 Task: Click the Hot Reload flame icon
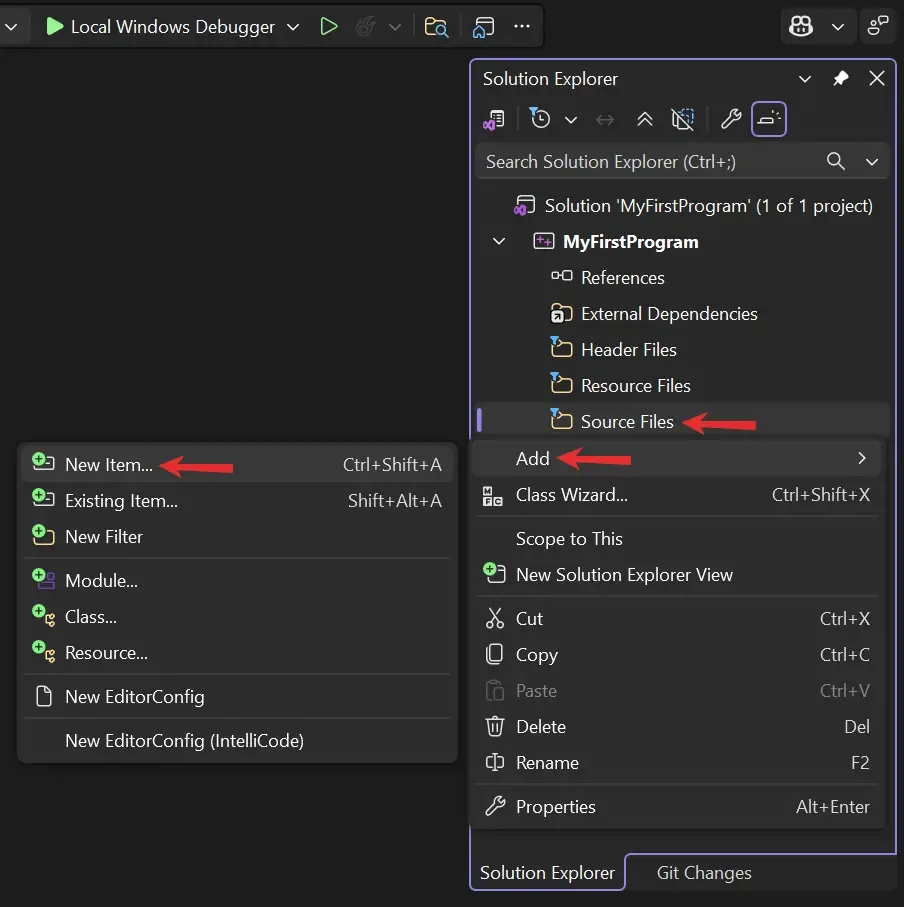[x=366, y=27]
